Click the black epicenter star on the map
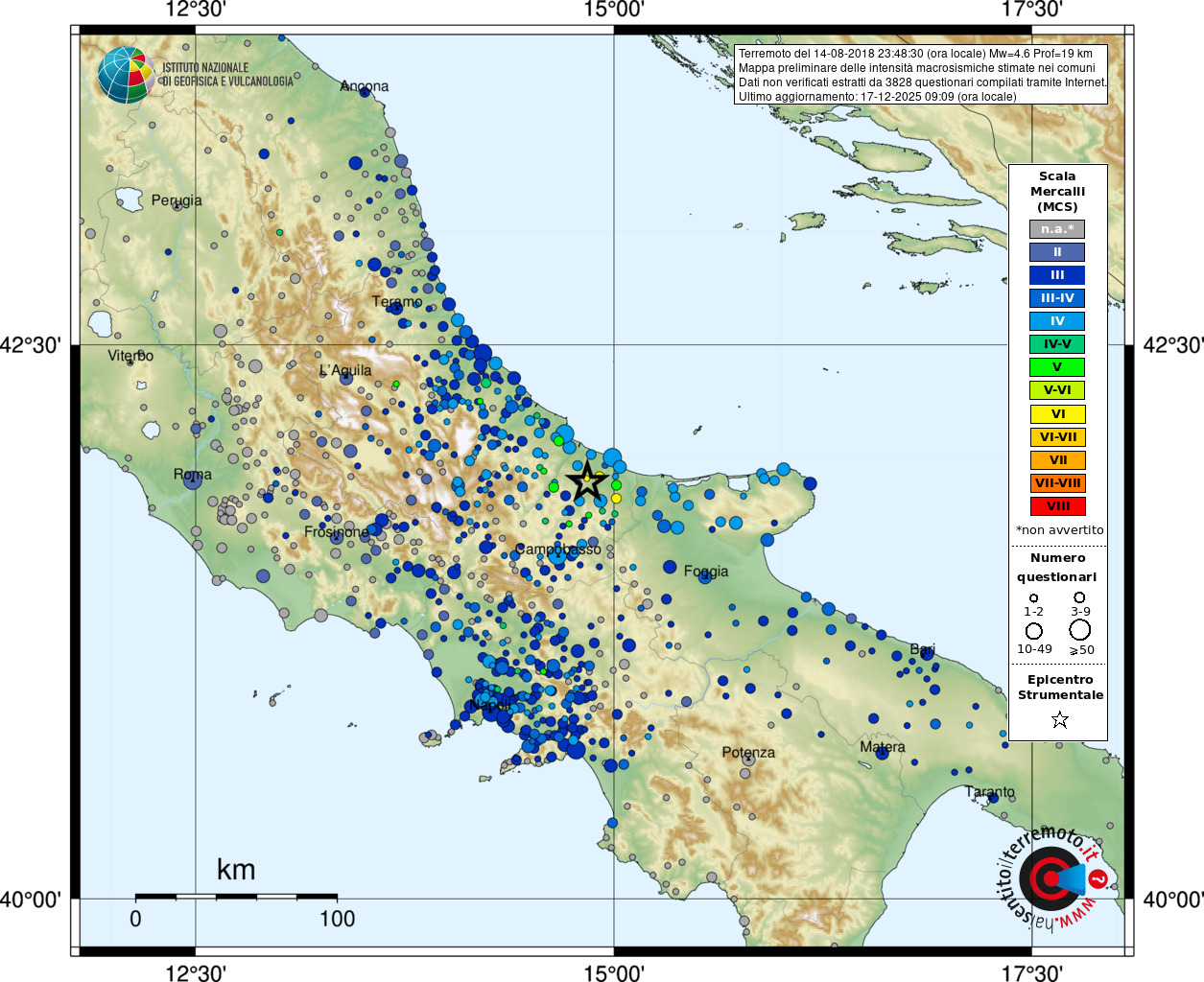1204x982 pixels. click(586, 480)
